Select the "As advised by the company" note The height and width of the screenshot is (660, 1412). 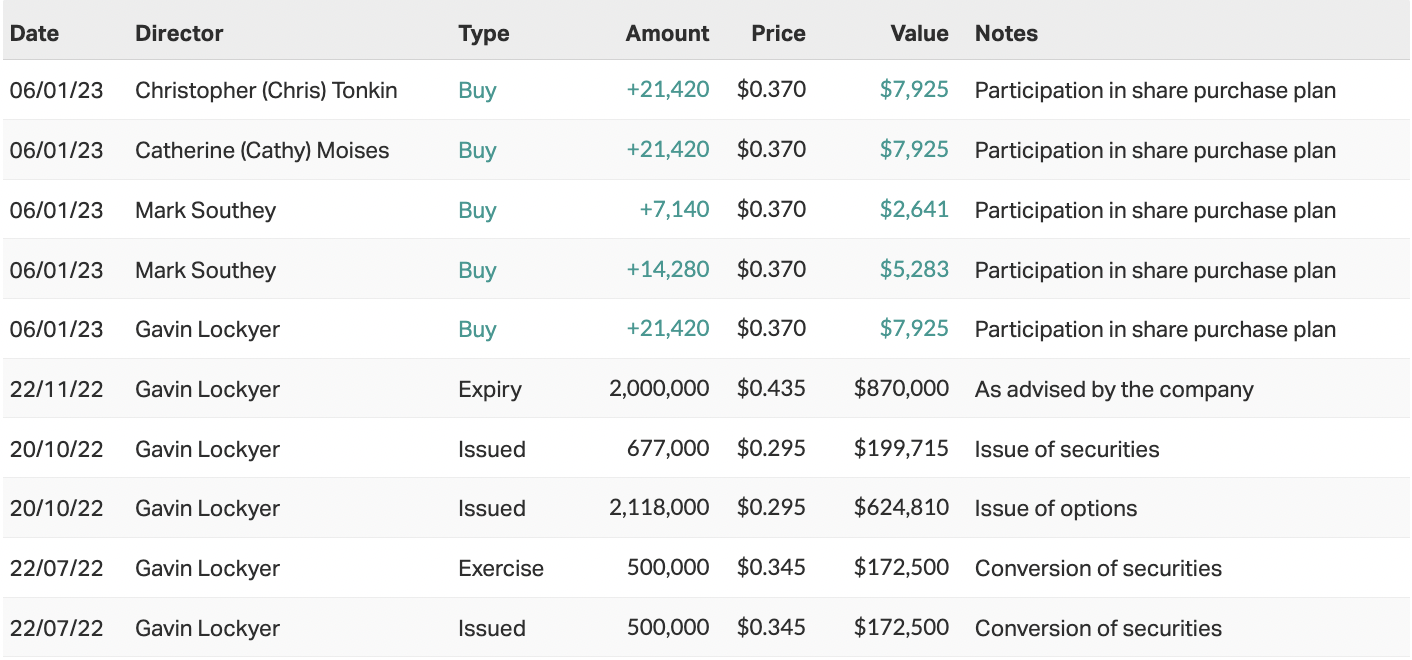click(1114, 389)
